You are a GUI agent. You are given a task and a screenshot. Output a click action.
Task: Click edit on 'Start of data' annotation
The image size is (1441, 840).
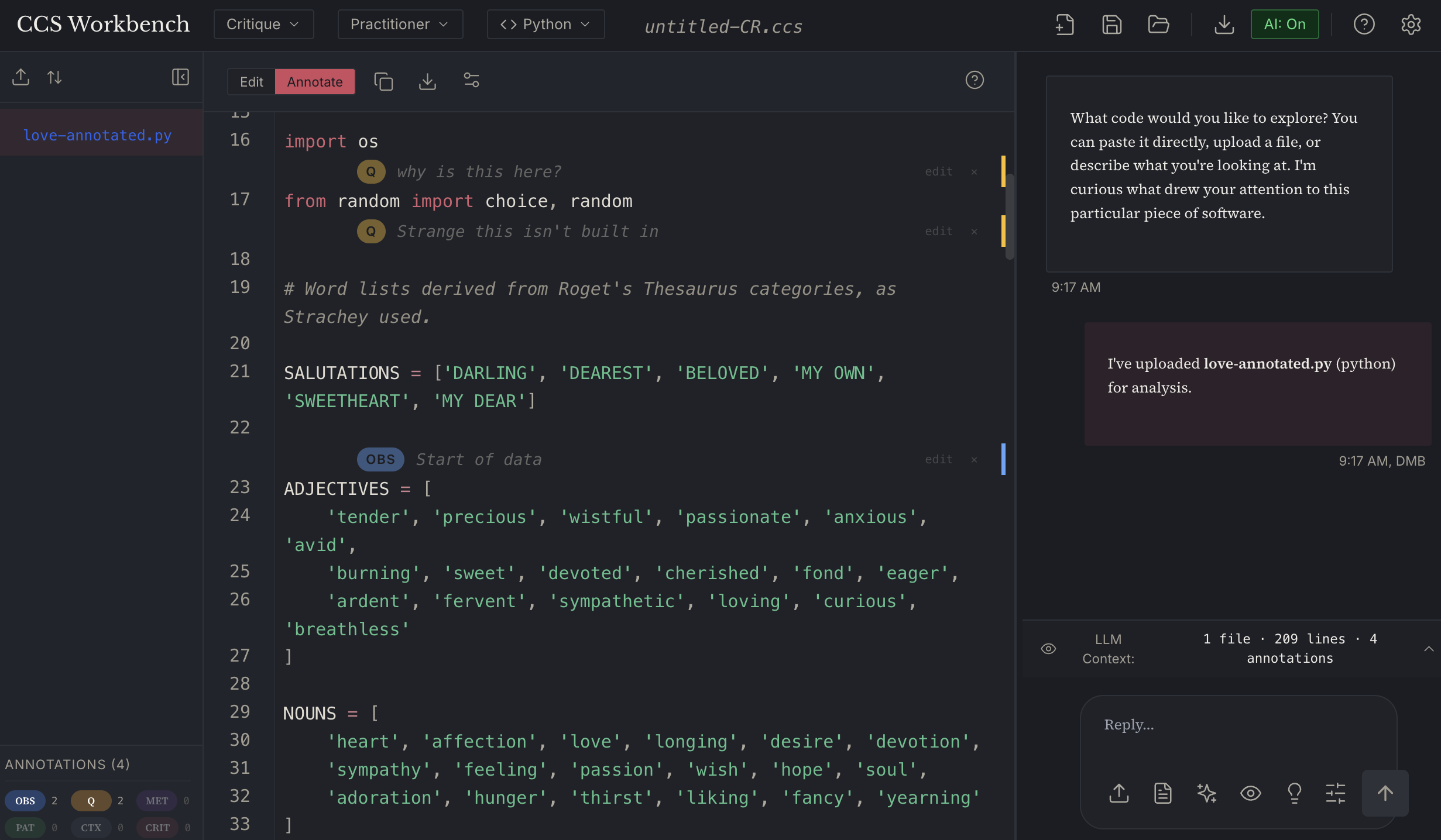[x=938, y=460]
